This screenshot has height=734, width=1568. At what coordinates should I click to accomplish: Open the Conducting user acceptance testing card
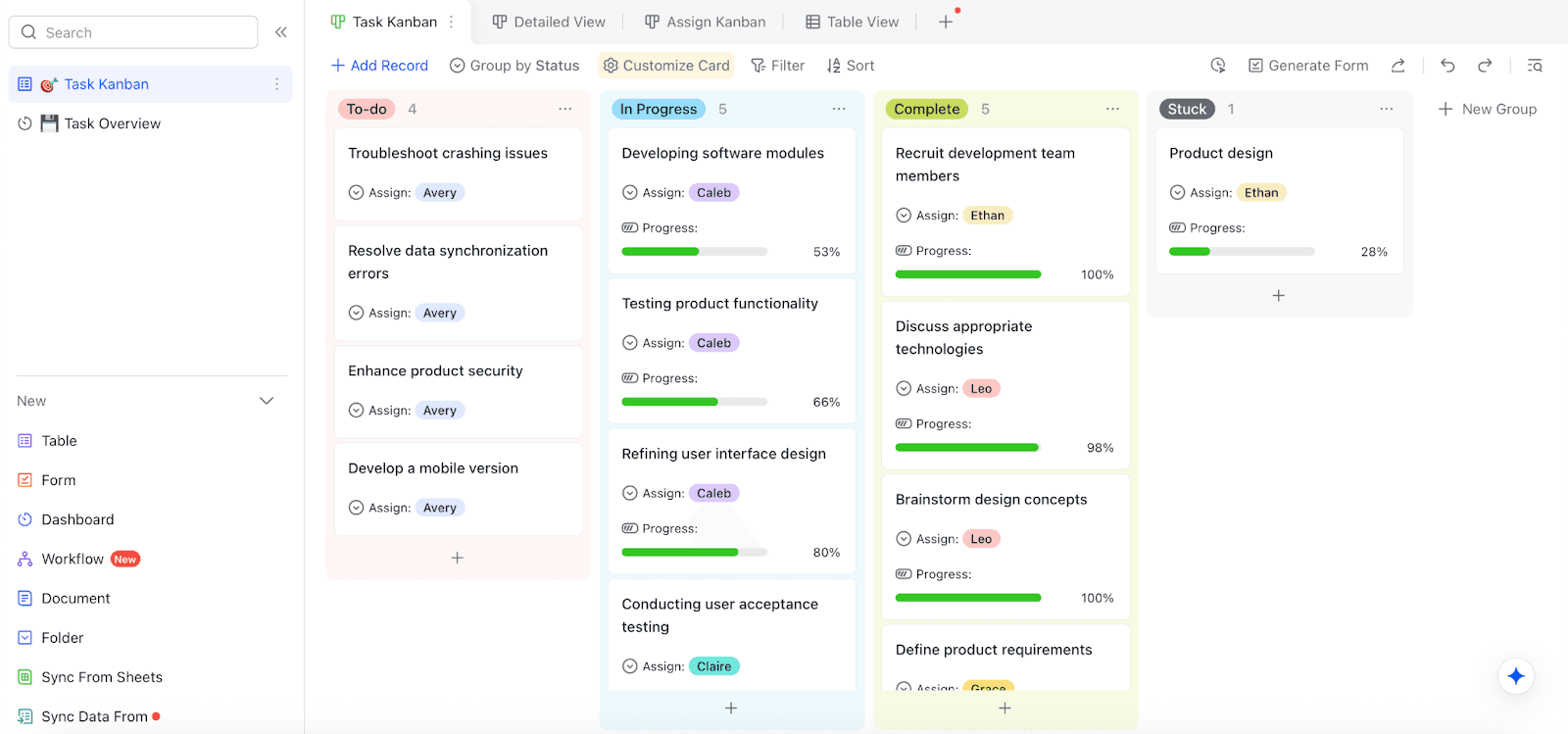(x=732, y=635)
